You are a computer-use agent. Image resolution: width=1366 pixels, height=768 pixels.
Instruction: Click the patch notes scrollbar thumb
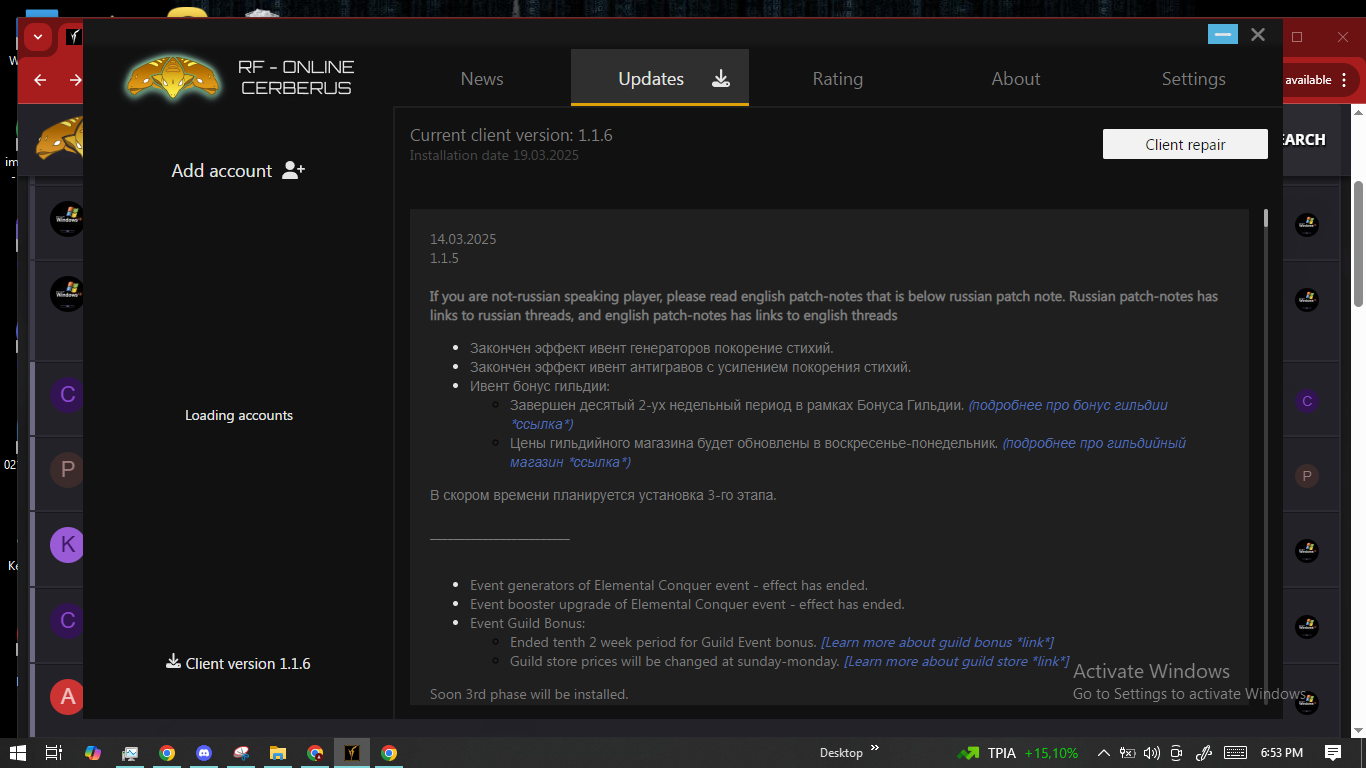point(1266,218)
